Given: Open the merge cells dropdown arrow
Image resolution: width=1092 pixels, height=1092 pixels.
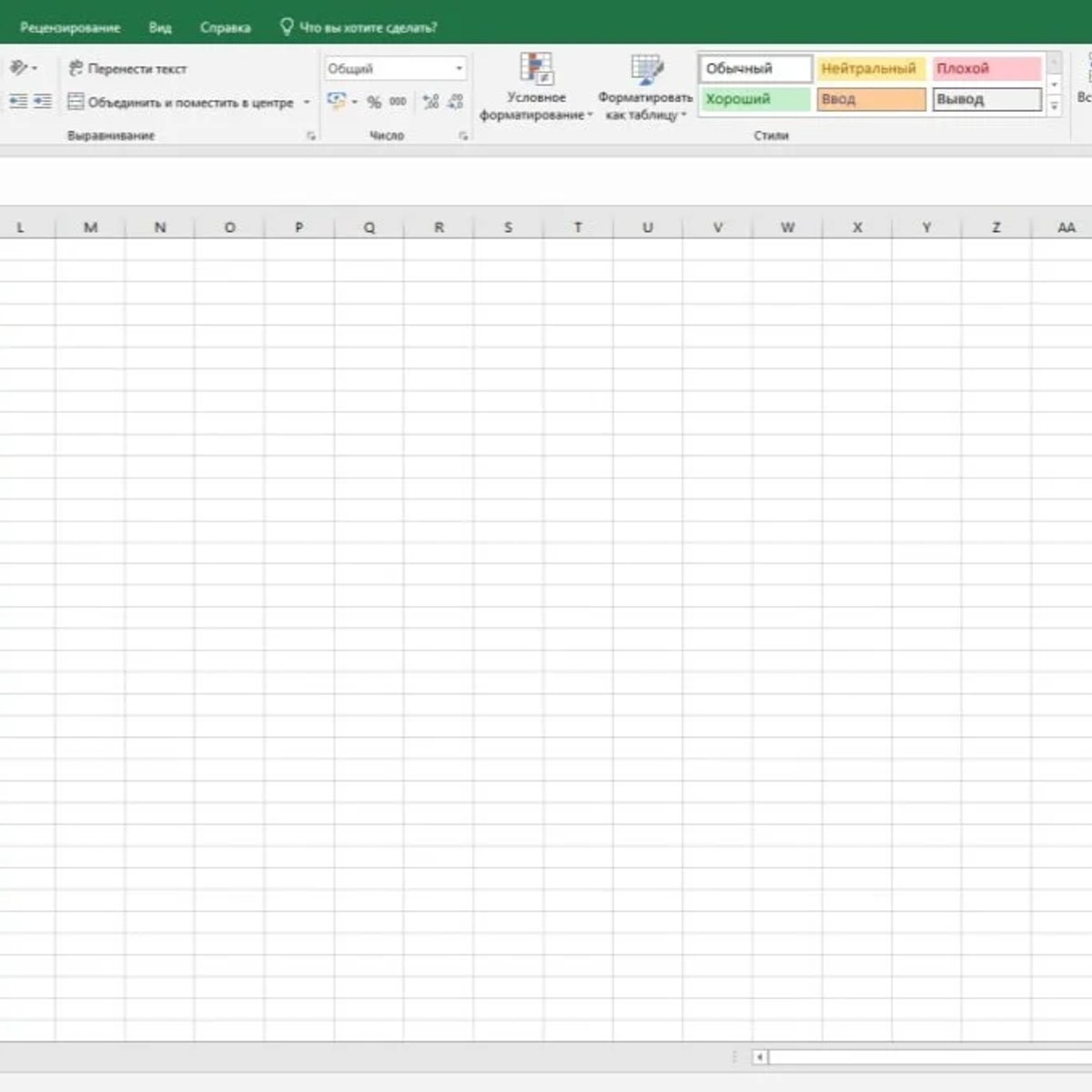Looking at the screenshot, I should (307, 102).
